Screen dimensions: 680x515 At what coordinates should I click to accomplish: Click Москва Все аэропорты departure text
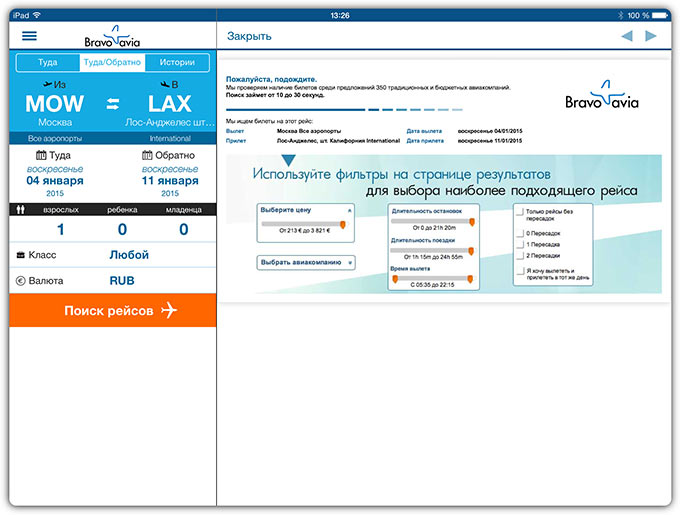[x=309, y=131]
